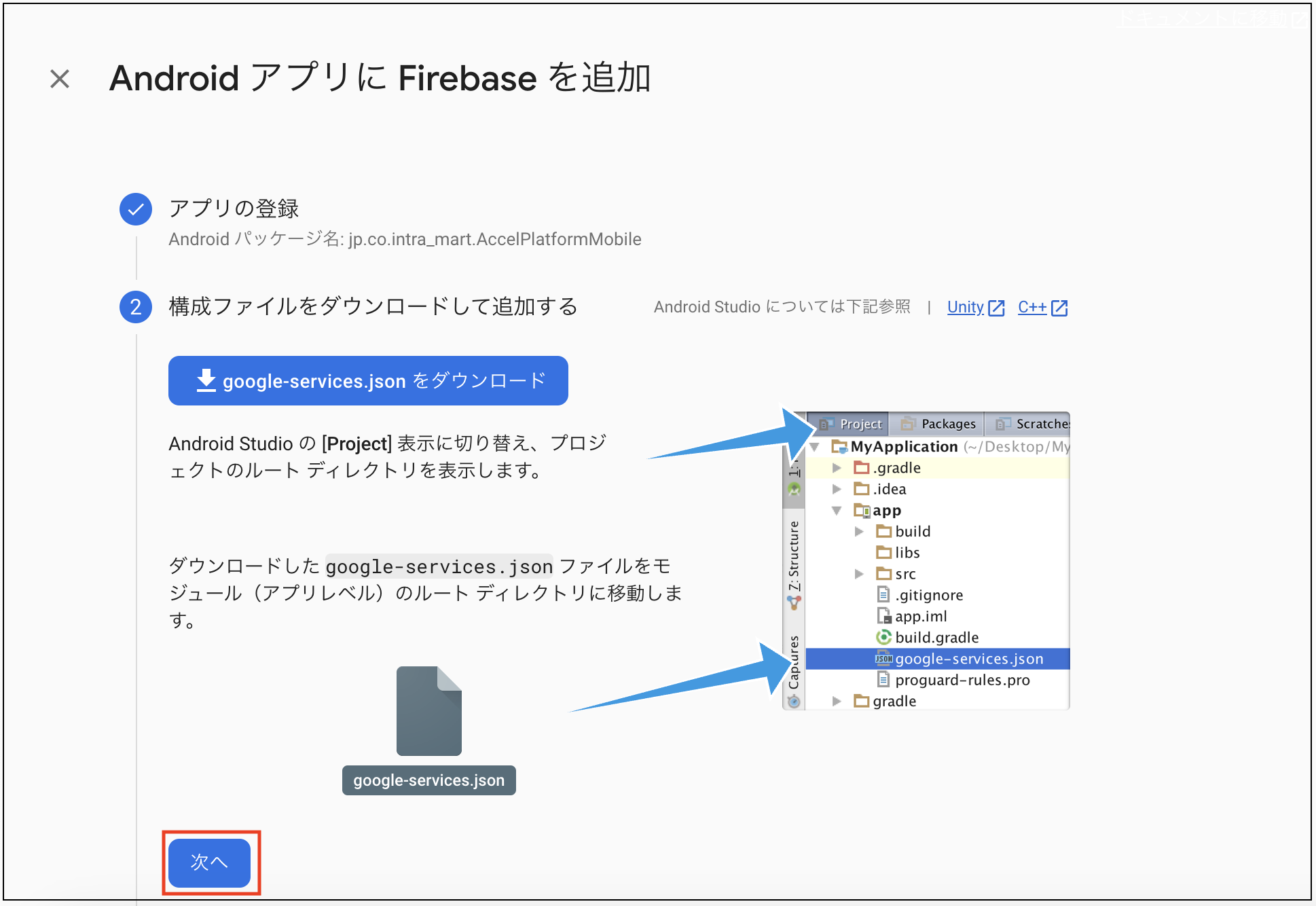Click the completed step 1 checkmark icon
The width and height of the screenshot is (1316, 906).
point(136,209)
